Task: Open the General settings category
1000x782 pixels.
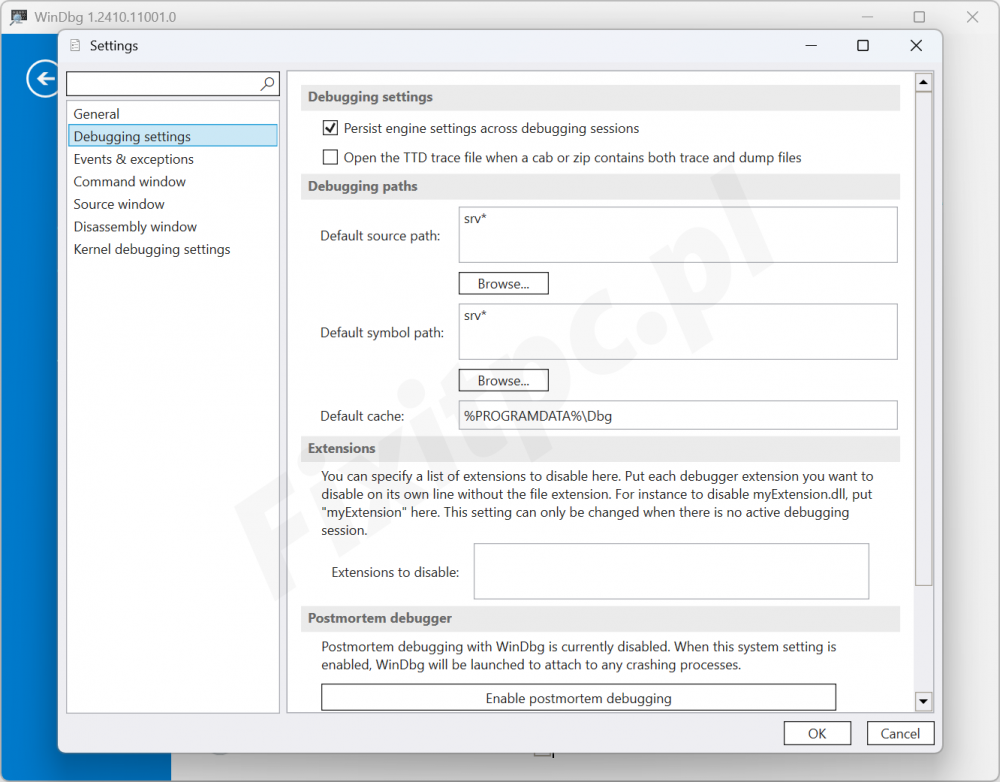Action: click(x=96, y=114)
